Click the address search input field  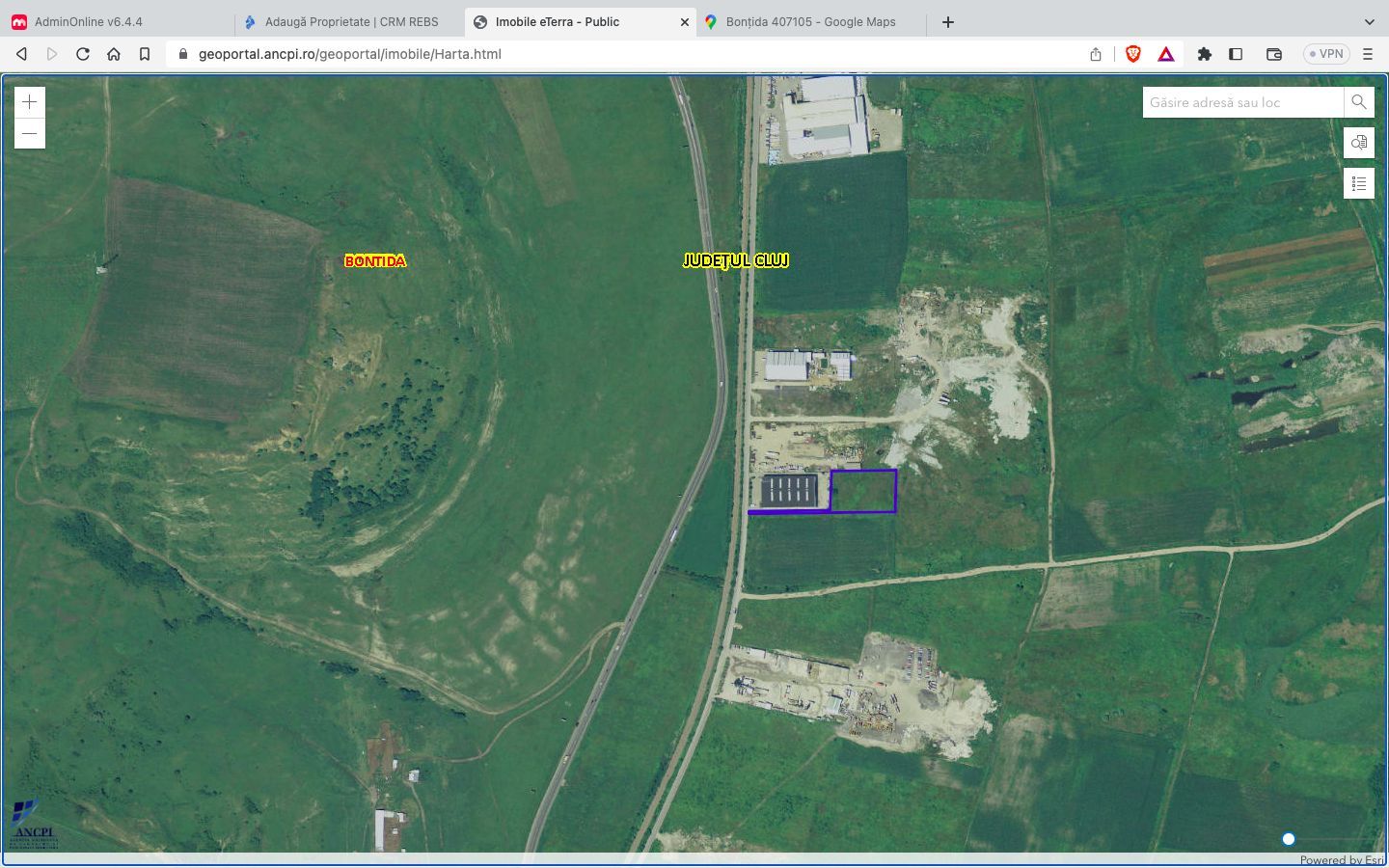click(x=1242, y=102)
